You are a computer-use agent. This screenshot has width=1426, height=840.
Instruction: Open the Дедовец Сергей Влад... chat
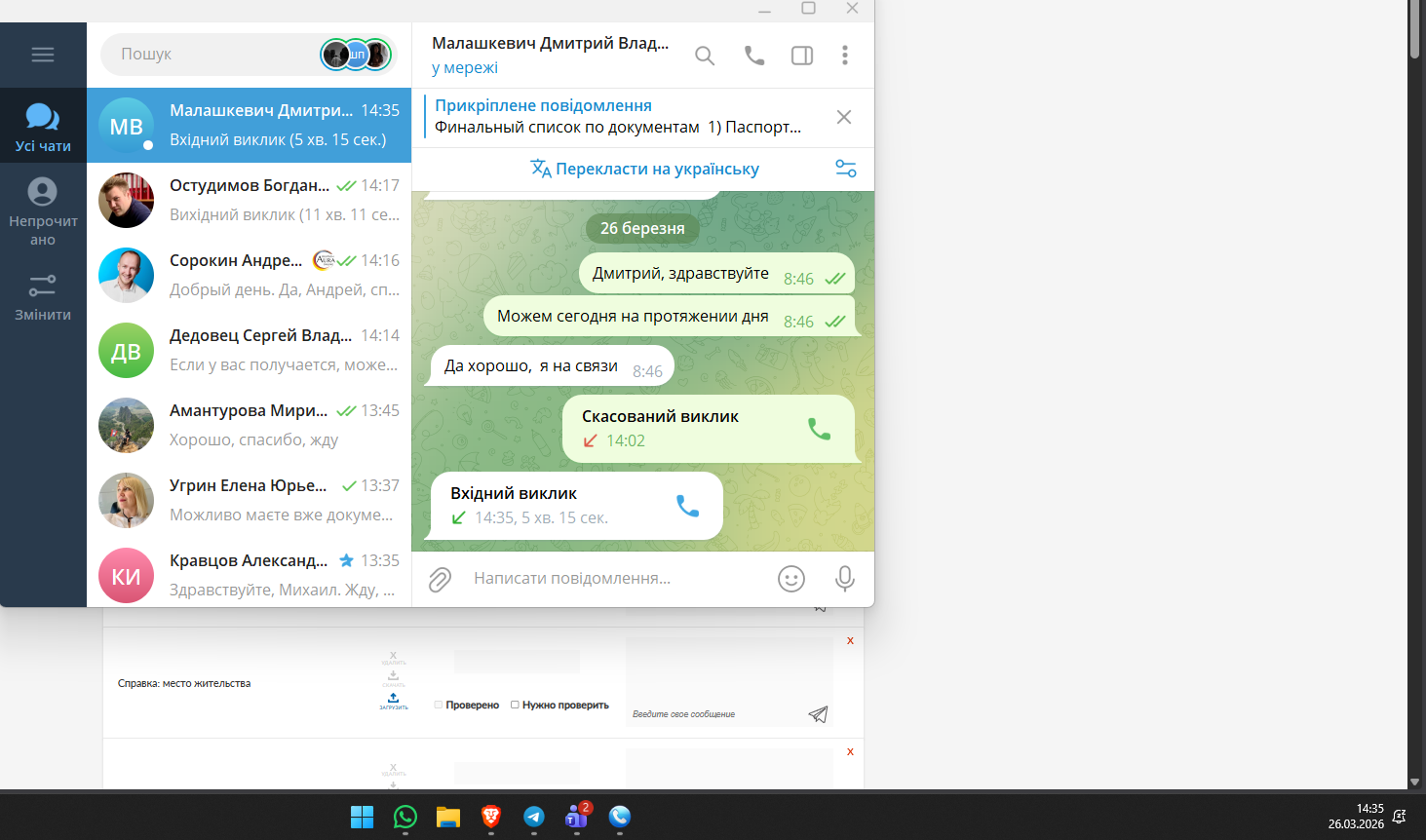point(250,350)
